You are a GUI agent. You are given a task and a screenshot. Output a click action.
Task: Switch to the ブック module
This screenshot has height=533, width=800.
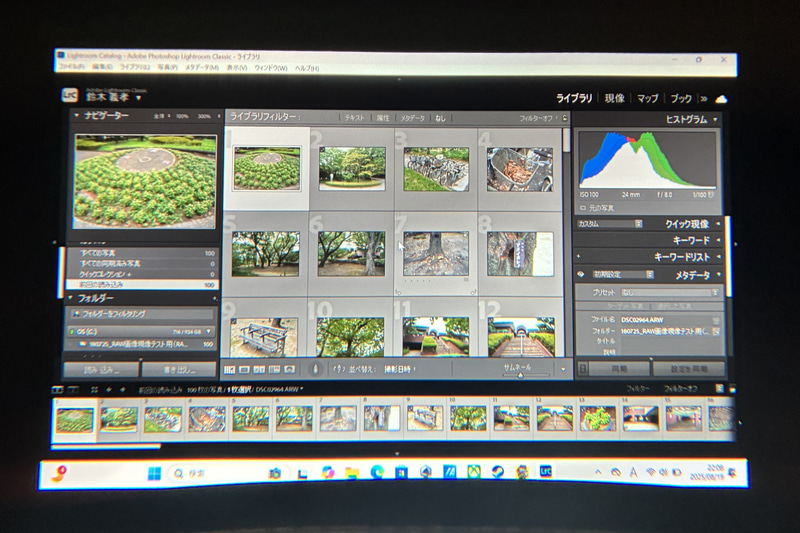681,98
